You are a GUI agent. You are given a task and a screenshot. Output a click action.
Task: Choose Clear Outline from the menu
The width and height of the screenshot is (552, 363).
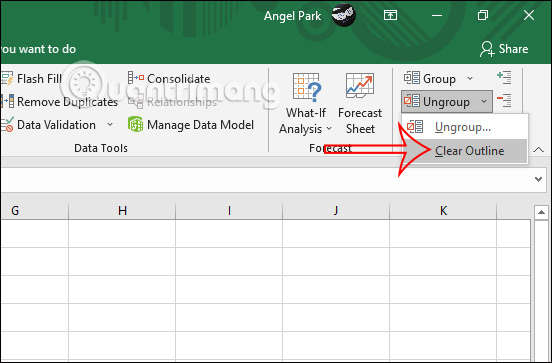464,151
